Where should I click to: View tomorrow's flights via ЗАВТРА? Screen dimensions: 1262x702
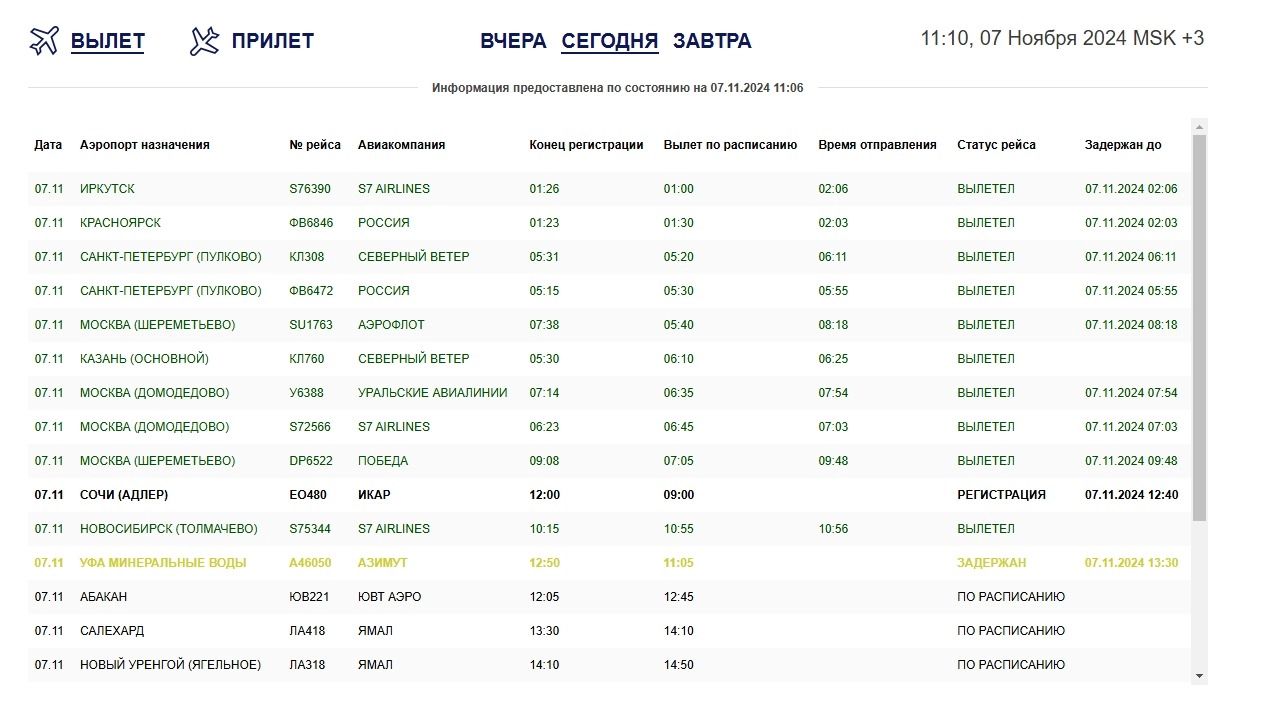click(712, 41)
